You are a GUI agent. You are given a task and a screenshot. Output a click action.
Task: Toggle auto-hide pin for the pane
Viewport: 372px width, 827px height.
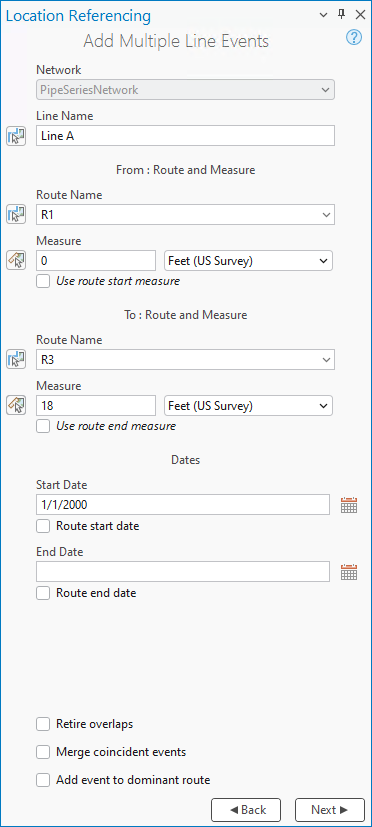341,15
